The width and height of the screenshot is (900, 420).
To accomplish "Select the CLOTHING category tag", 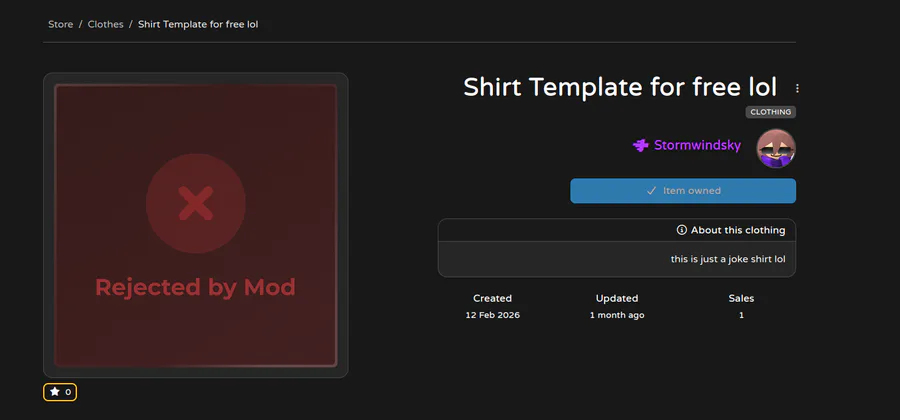I will (x=770, y=112).
